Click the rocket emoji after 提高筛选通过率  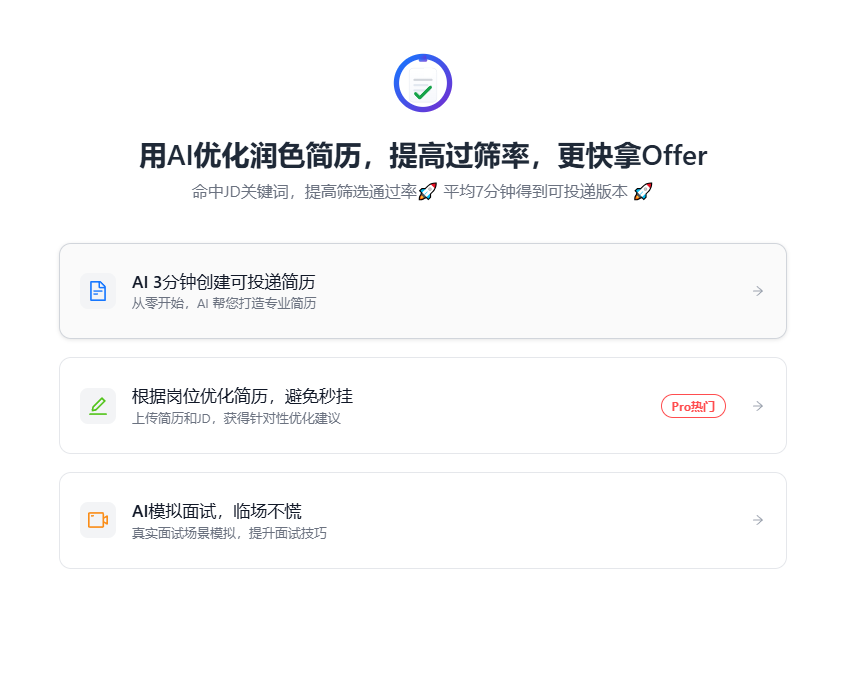point(427,191)
